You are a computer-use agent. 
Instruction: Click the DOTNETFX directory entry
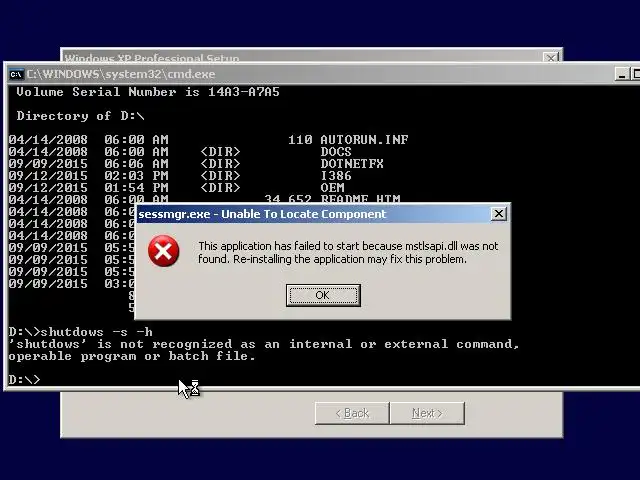coord(352,164)
